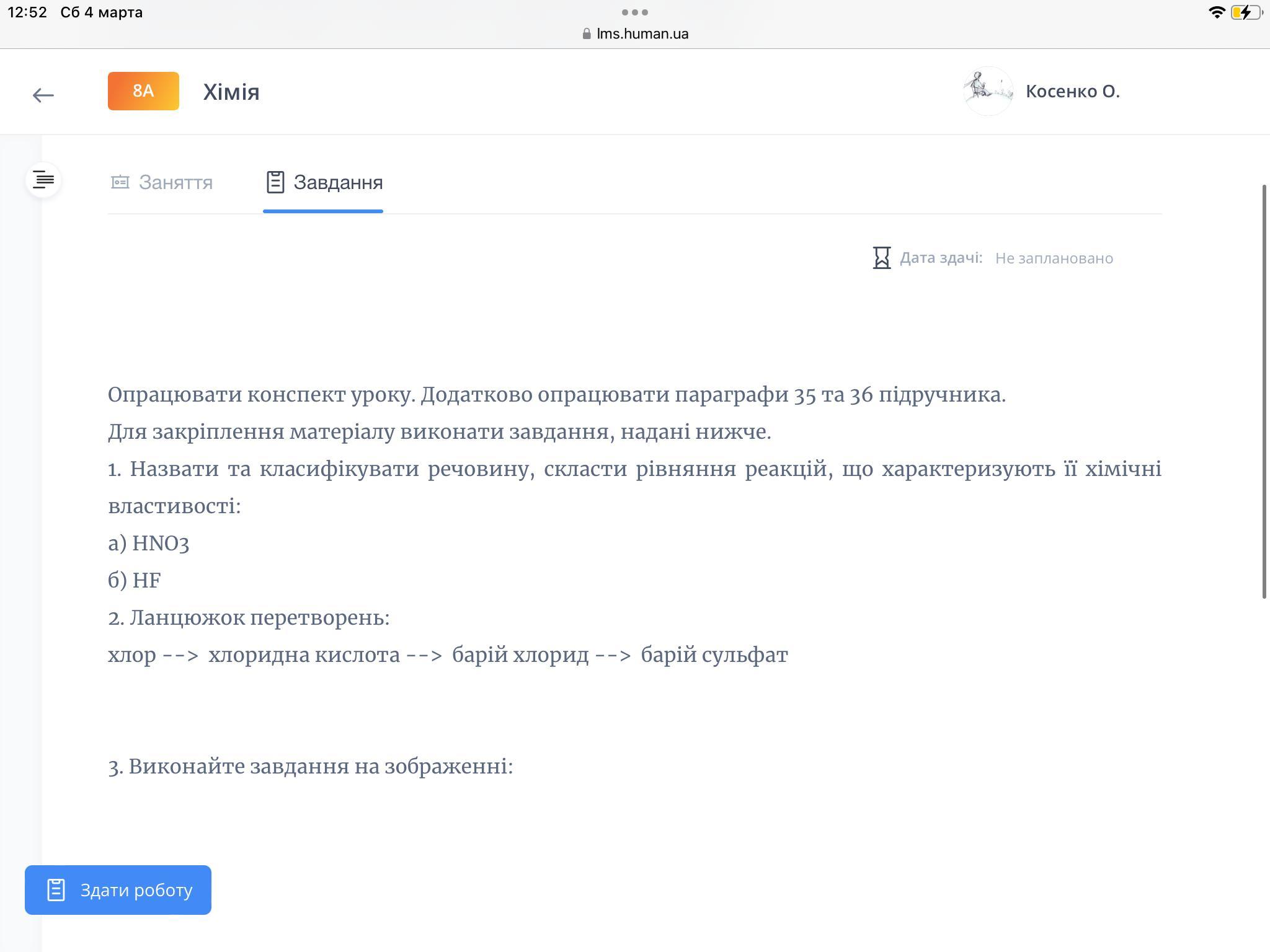1270x952 pixels.
Task: Tap the Wi-Fi status icon
Action: pyautogui.click(x=1216, y=12)
